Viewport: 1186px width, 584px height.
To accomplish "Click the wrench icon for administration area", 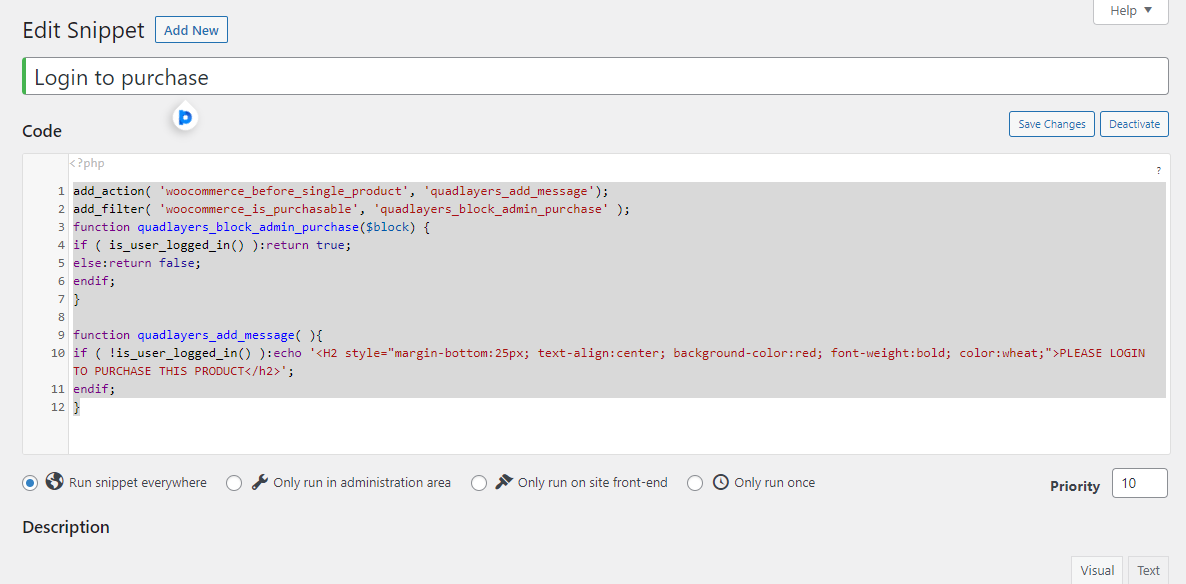I will [259, 482].
